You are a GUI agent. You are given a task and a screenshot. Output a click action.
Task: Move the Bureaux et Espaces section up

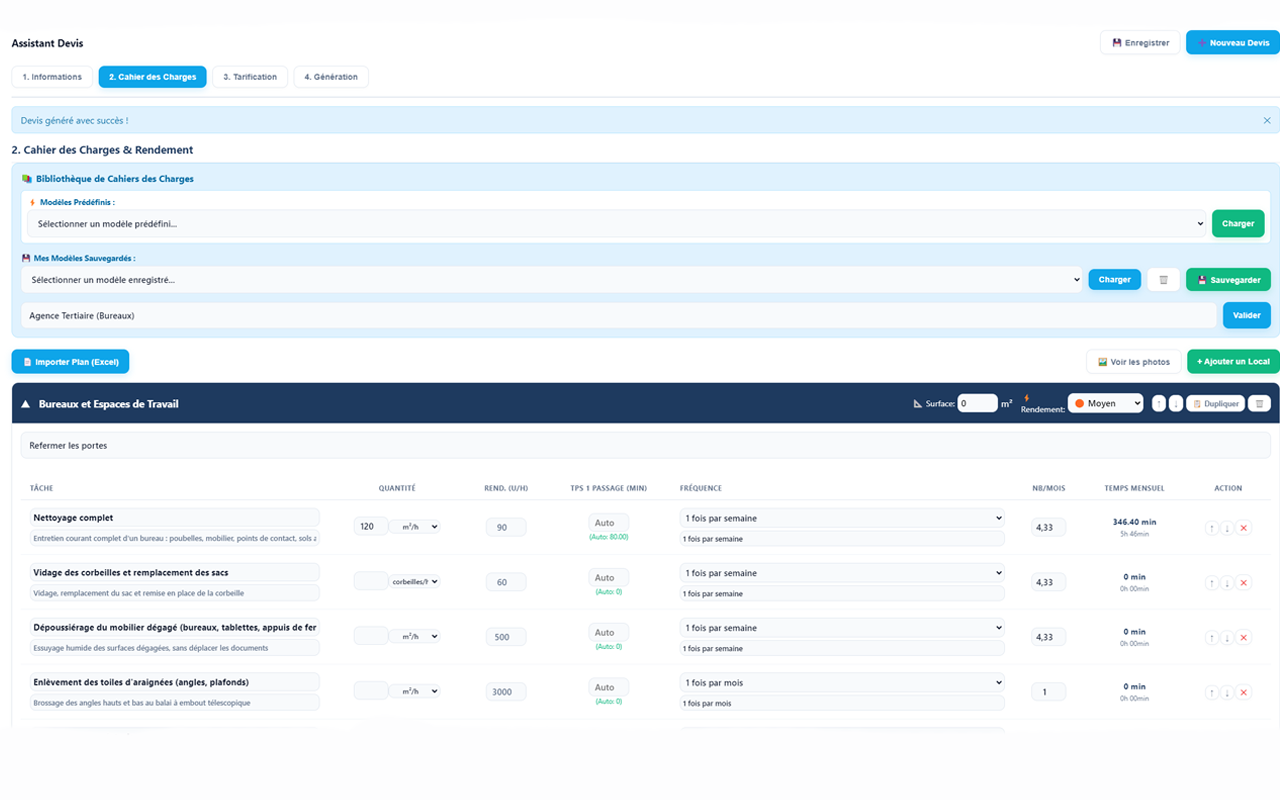(x=1159, y=404)
